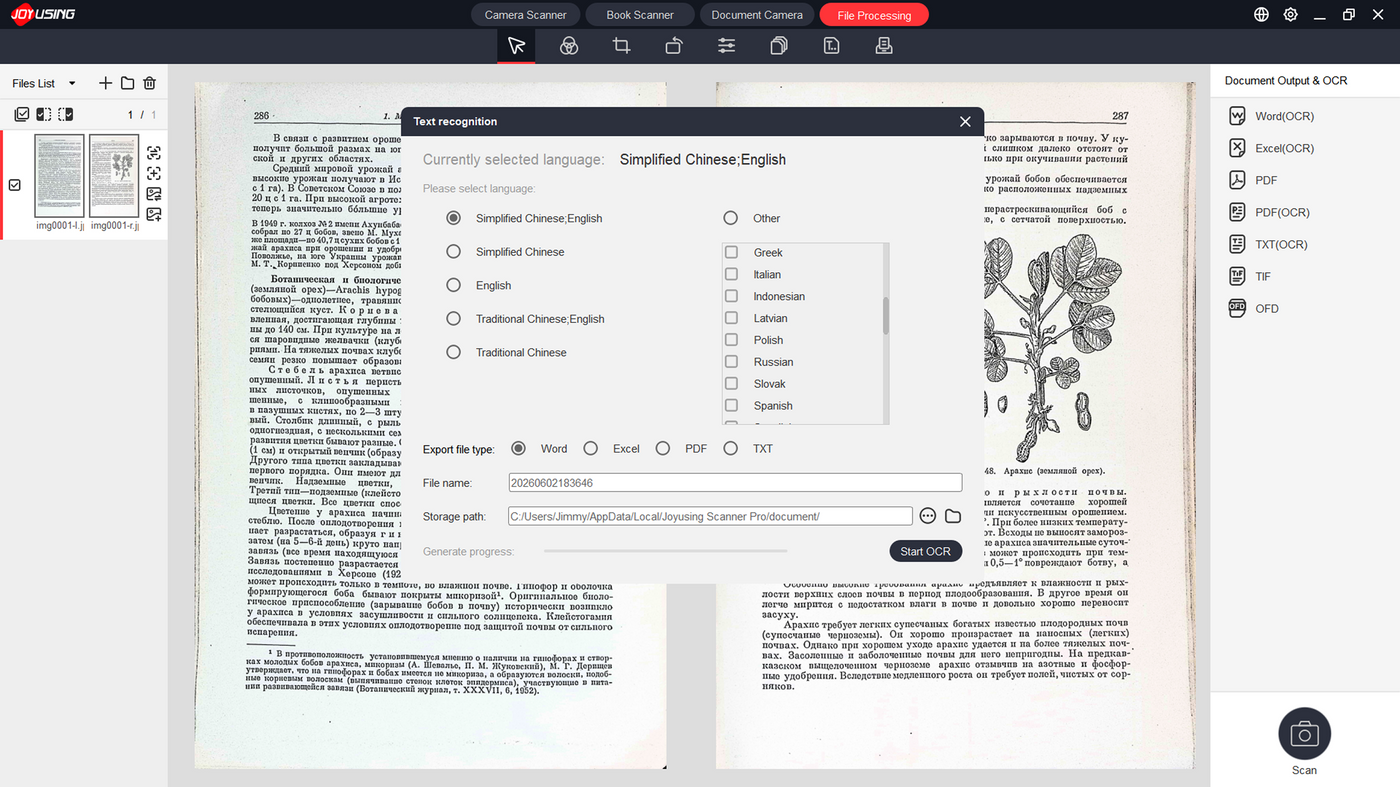Switch to Camera Scanner tab
1400x787 pixels.
point(525,15)
